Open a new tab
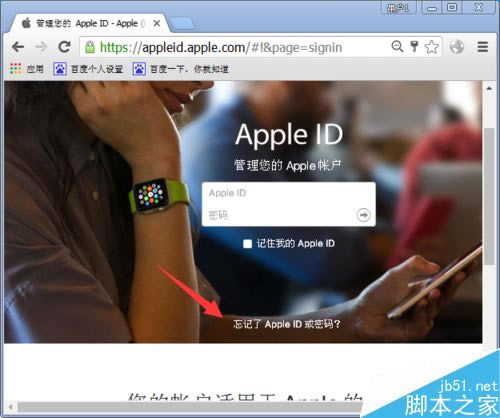The image size is (500, 418). (x=182, y=24)
